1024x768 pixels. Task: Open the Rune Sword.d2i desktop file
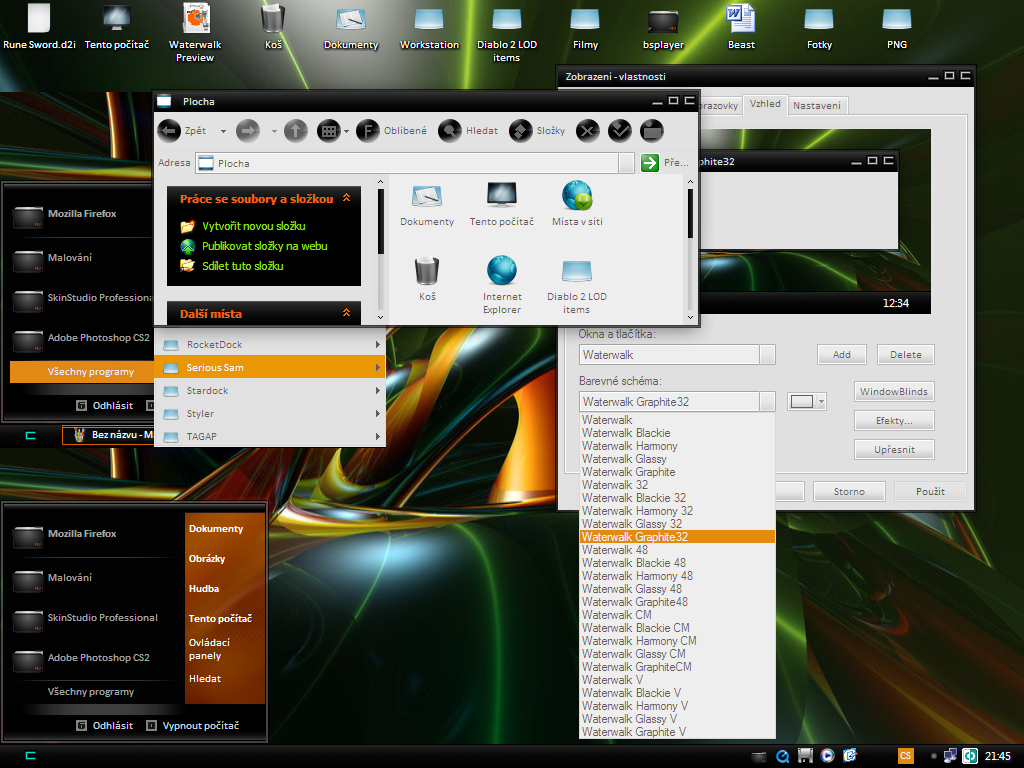tap(39, 27)
